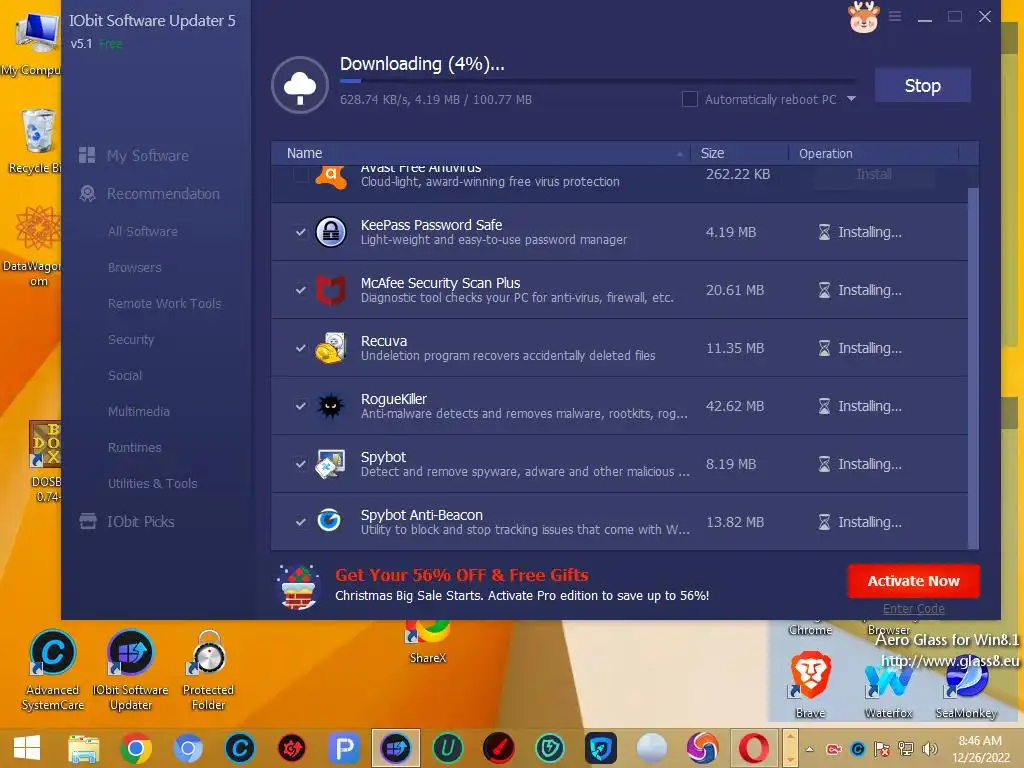Uncheck the Recuva checkbox

(x=300, y=348)
